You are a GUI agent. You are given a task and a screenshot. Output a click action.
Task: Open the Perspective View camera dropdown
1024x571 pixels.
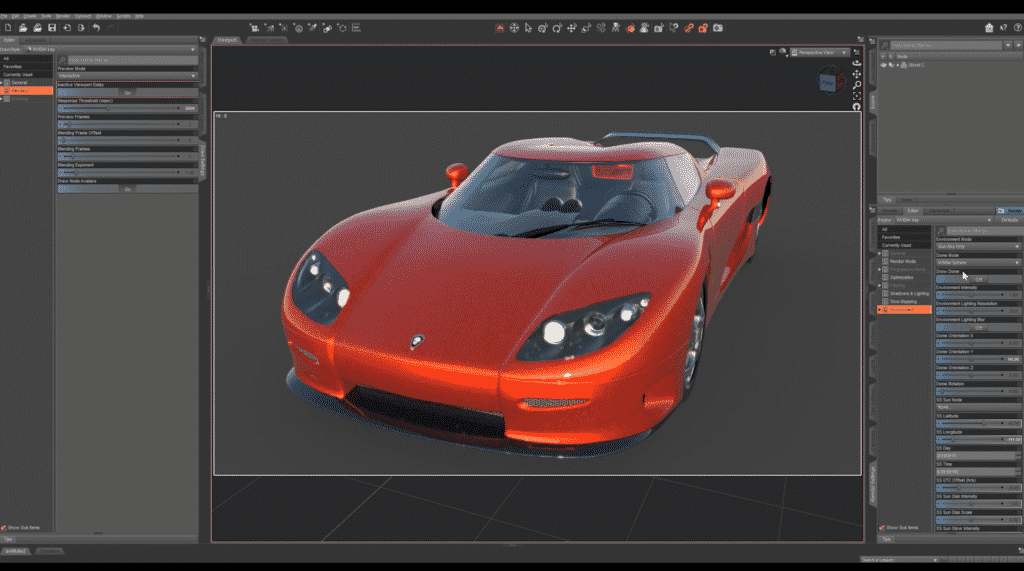820,52
